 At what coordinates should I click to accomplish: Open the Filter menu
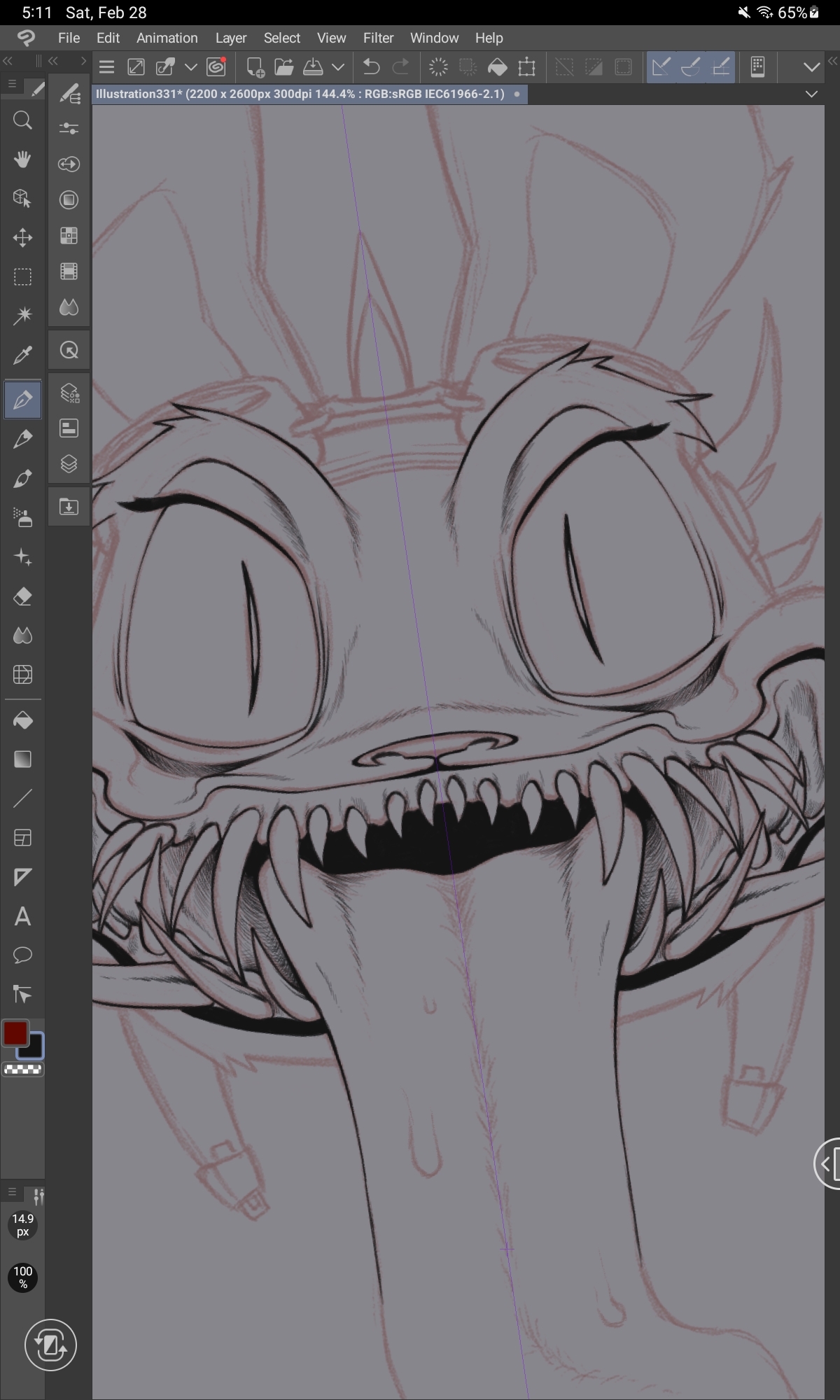378,38
